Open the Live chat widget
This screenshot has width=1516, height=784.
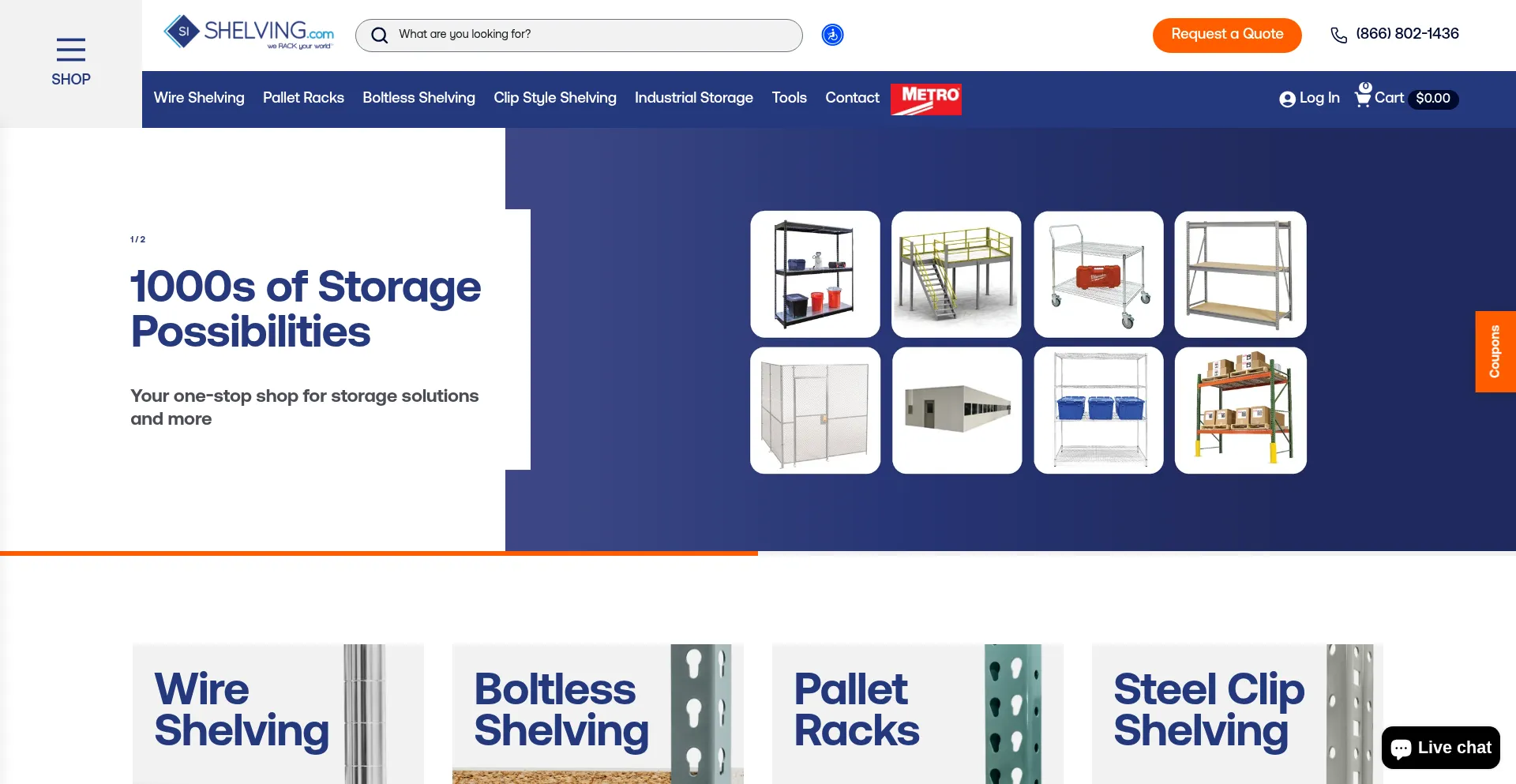click(x=1441, y=748)
